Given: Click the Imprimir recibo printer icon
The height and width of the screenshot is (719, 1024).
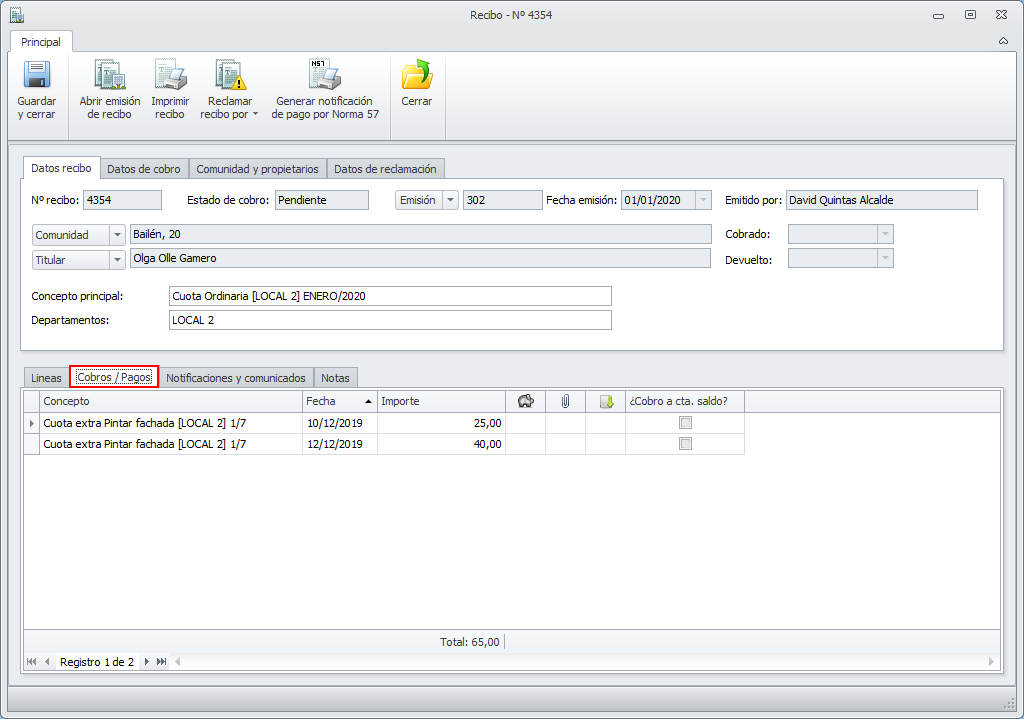Looking at the screenshot, I should 170,77.
